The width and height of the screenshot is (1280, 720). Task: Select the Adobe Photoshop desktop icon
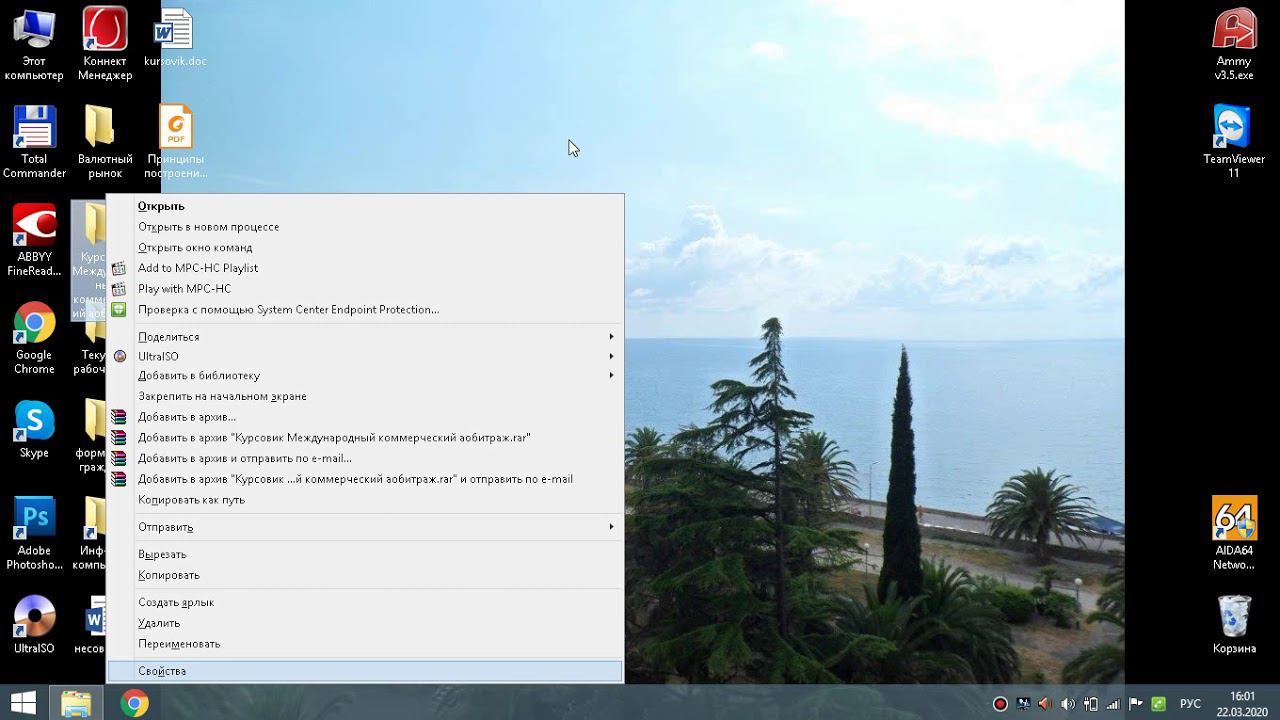(34, 534)
